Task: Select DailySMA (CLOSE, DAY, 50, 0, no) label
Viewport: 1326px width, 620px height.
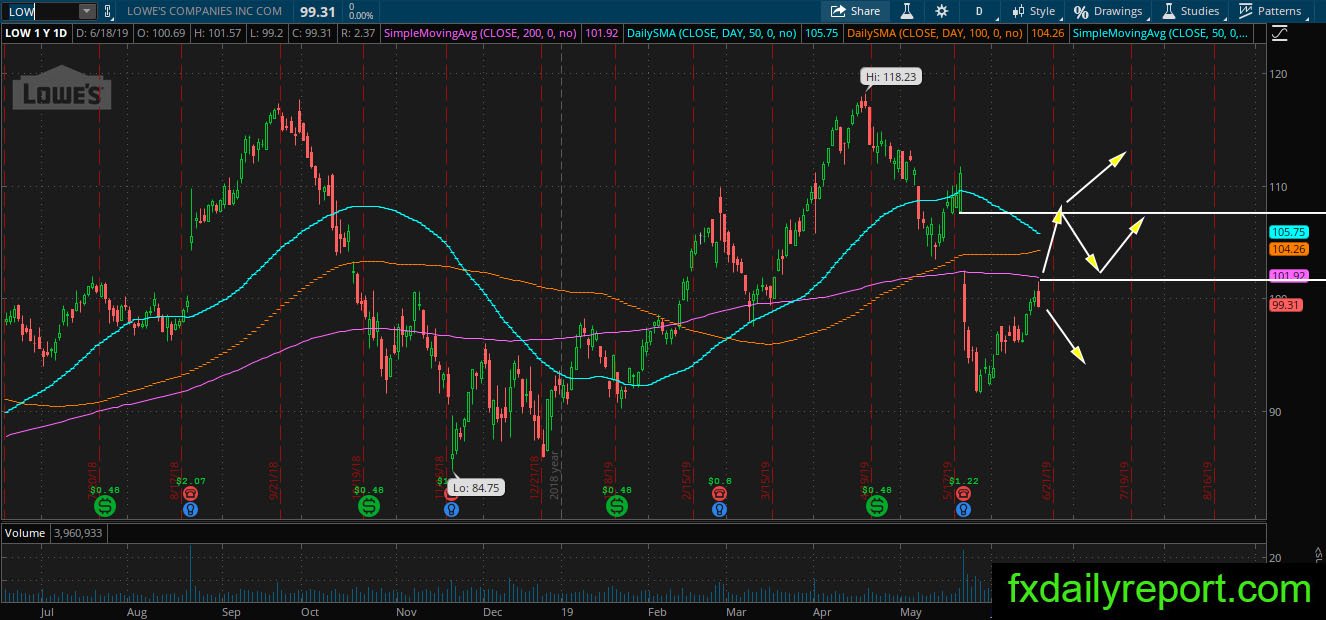Action: click(x=712, y=33)
